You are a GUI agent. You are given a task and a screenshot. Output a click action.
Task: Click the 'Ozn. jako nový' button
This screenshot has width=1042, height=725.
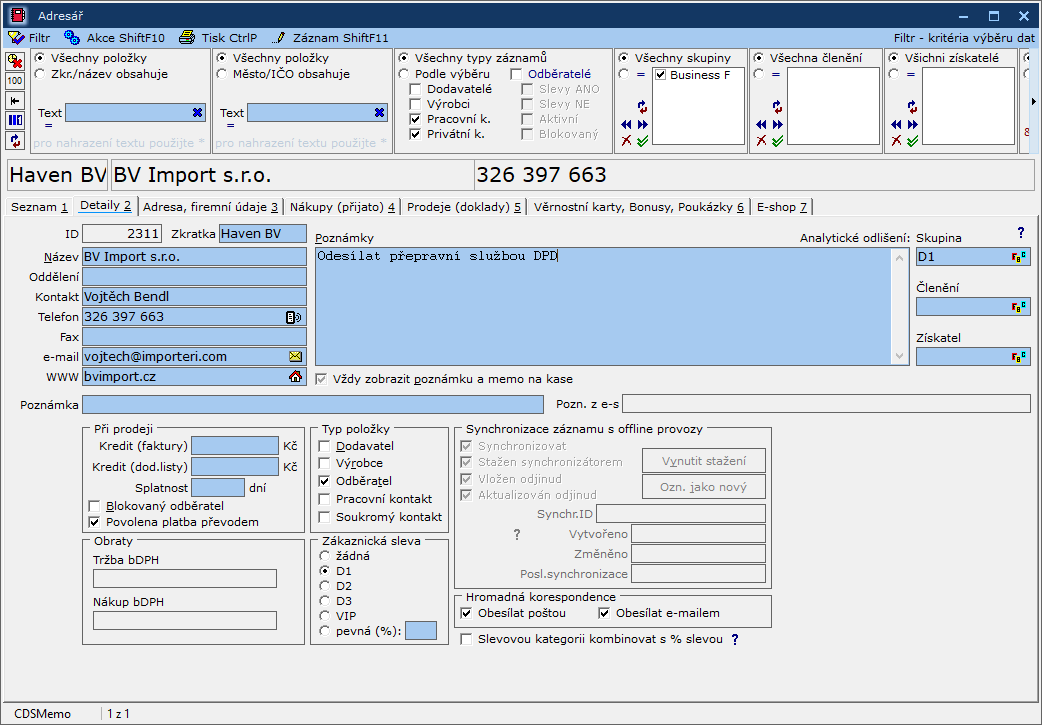point(704,487)
